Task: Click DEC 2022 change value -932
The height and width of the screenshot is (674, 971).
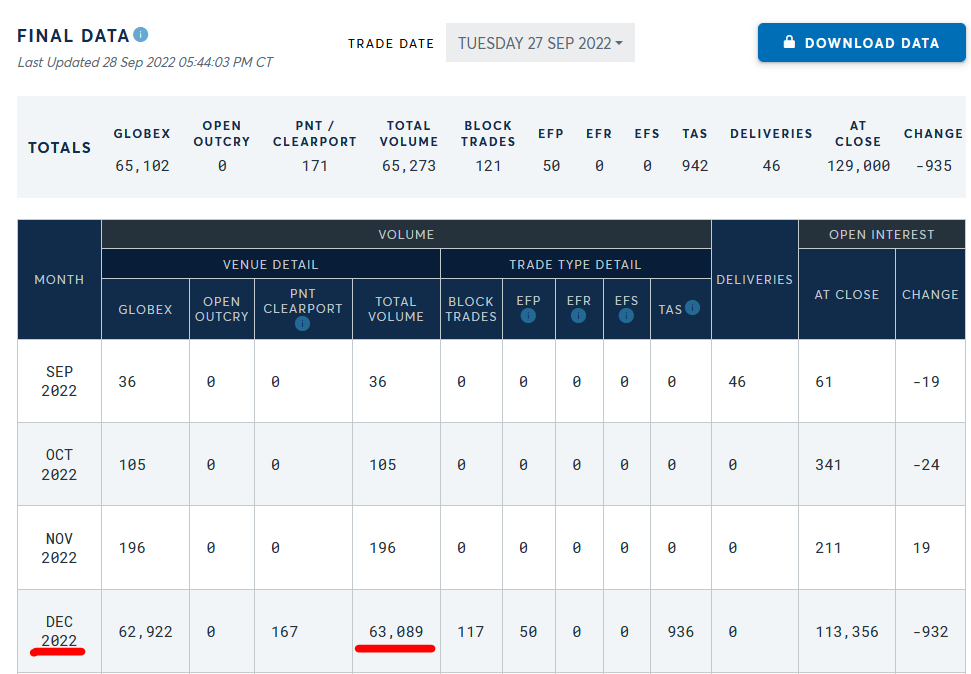Action: point(931,632)
